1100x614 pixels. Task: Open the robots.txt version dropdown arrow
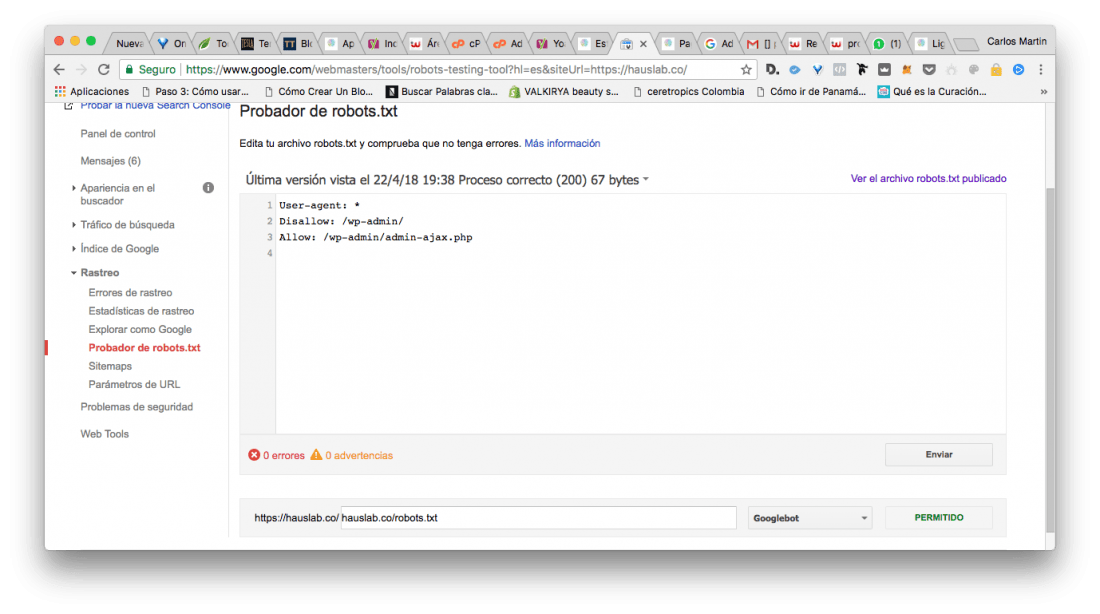pyautogui.click(x=646, y=180)
